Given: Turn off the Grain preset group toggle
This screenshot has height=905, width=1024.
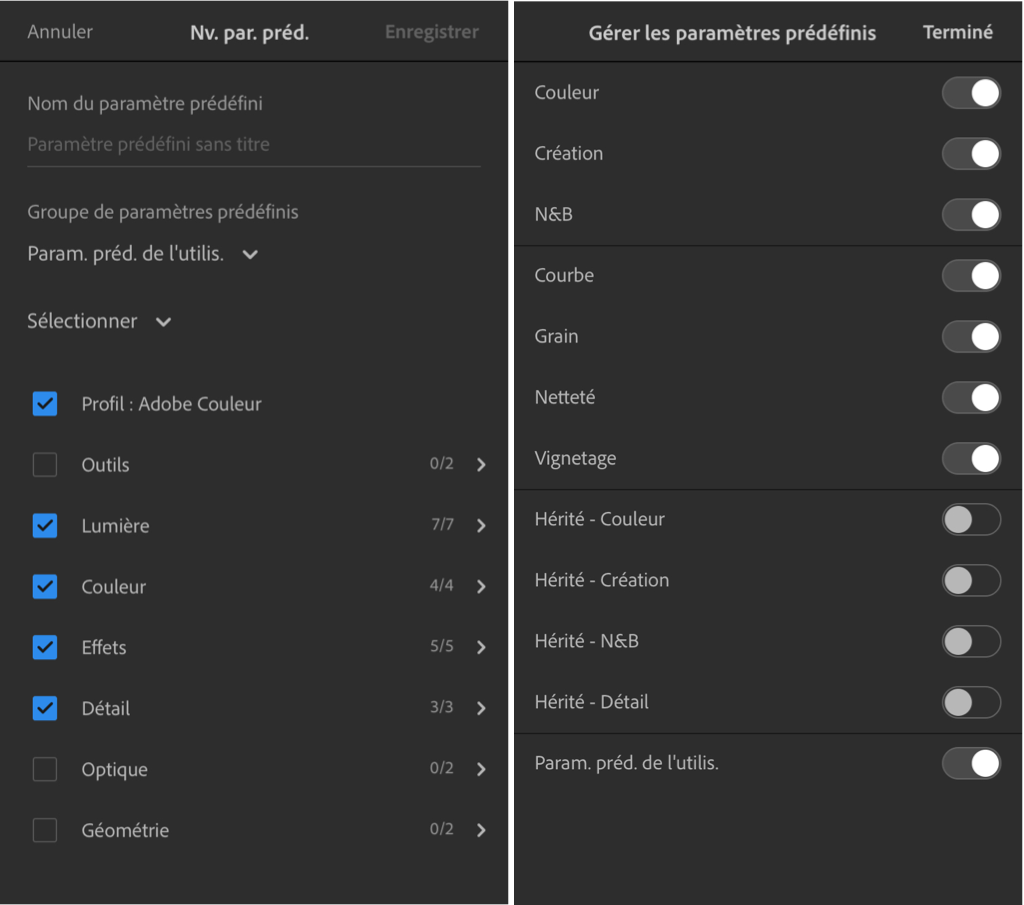Looking at the screenshot, I should pyautogui.click(x=971, y=336).
